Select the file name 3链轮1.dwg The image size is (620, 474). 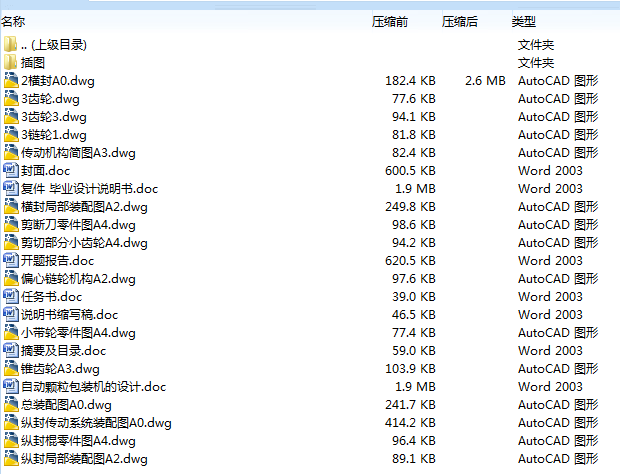pyautogui.click(x=54, y=135)
